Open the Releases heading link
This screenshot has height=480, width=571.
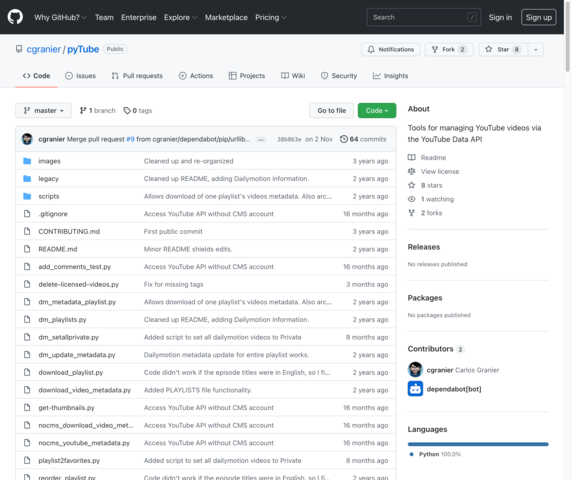point(424,247)
